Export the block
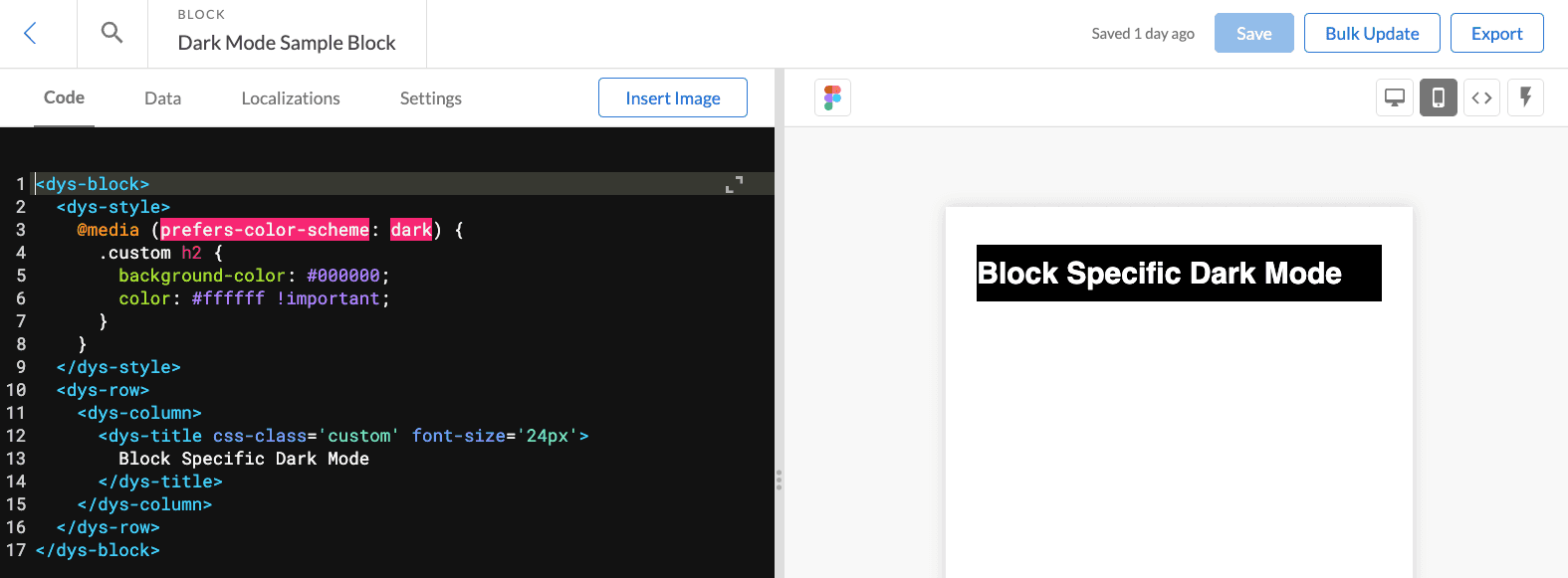This screenshot has height=578, width=1568. [x=1497, y=33]
